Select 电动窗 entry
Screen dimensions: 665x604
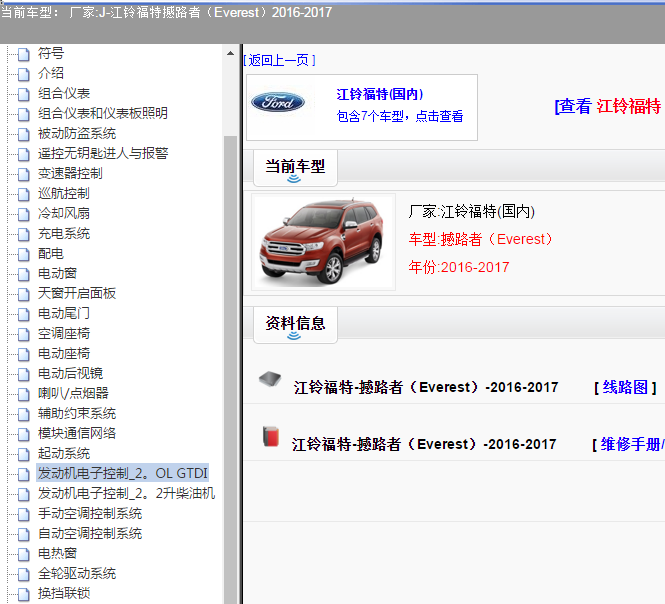[57, 273]
